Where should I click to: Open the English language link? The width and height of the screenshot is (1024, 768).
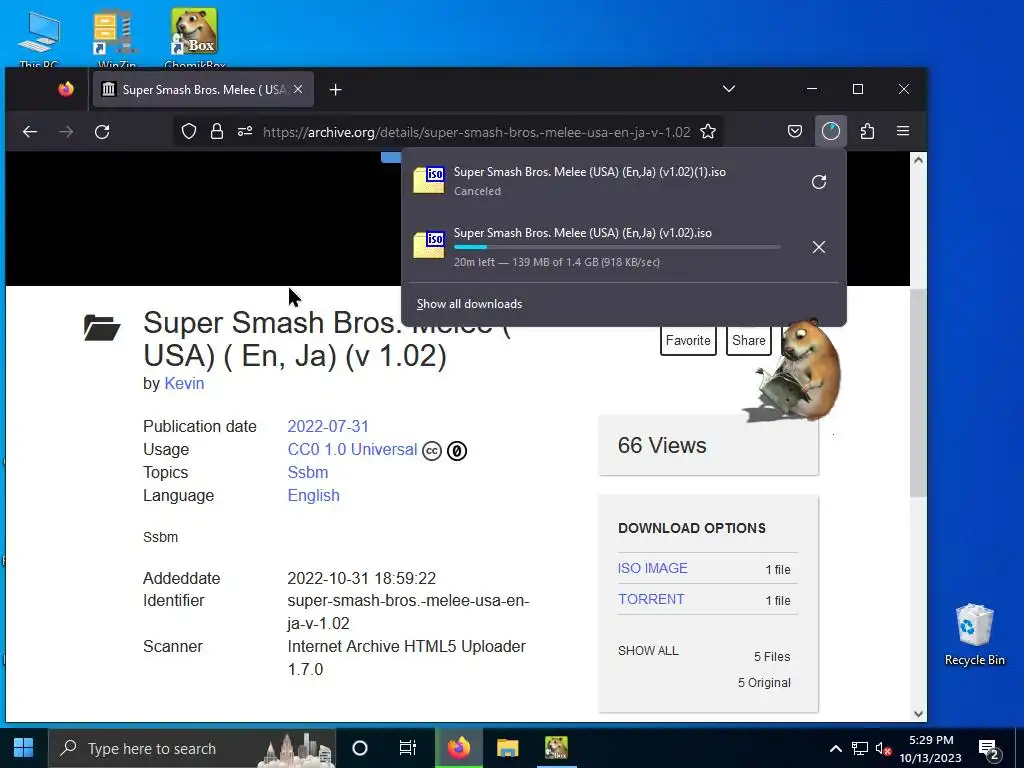point(313,495)
